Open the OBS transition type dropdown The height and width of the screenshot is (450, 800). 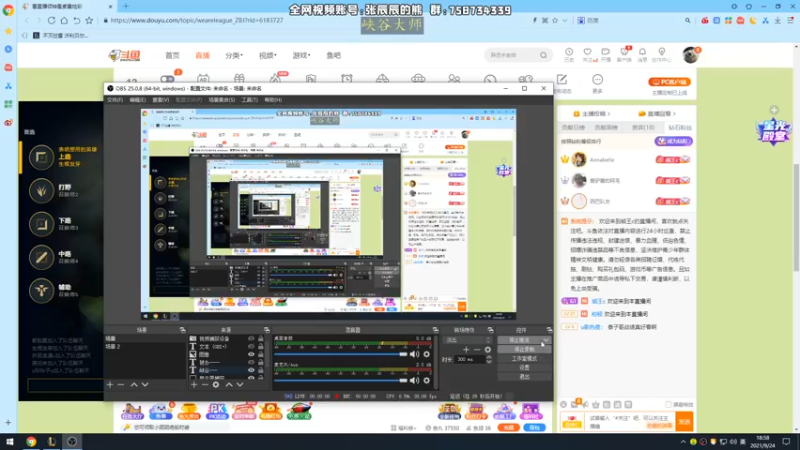468,340
